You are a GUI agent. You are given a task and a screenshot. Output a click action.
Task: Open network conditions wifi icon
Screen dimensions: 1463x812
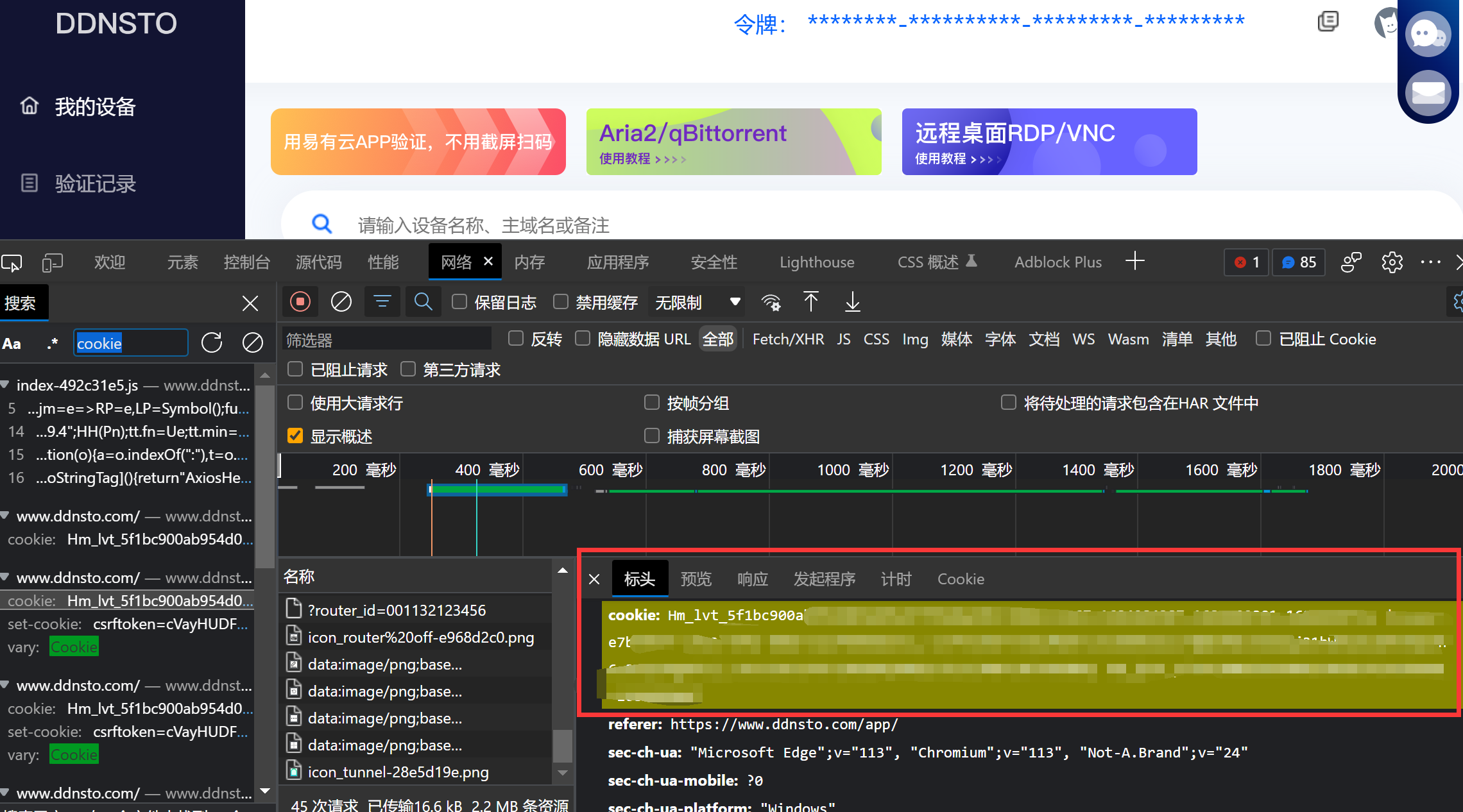coord(771,301)
